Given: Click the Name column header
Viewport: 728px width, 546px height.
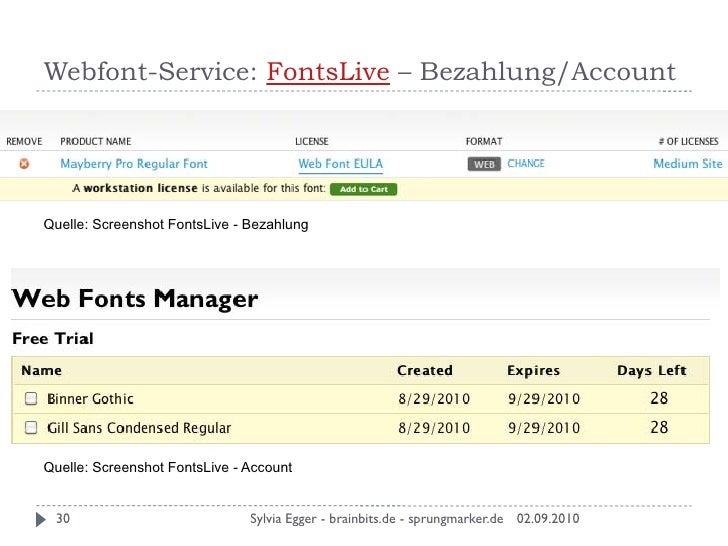Looking at the screenshot, I should pos(41,370).
